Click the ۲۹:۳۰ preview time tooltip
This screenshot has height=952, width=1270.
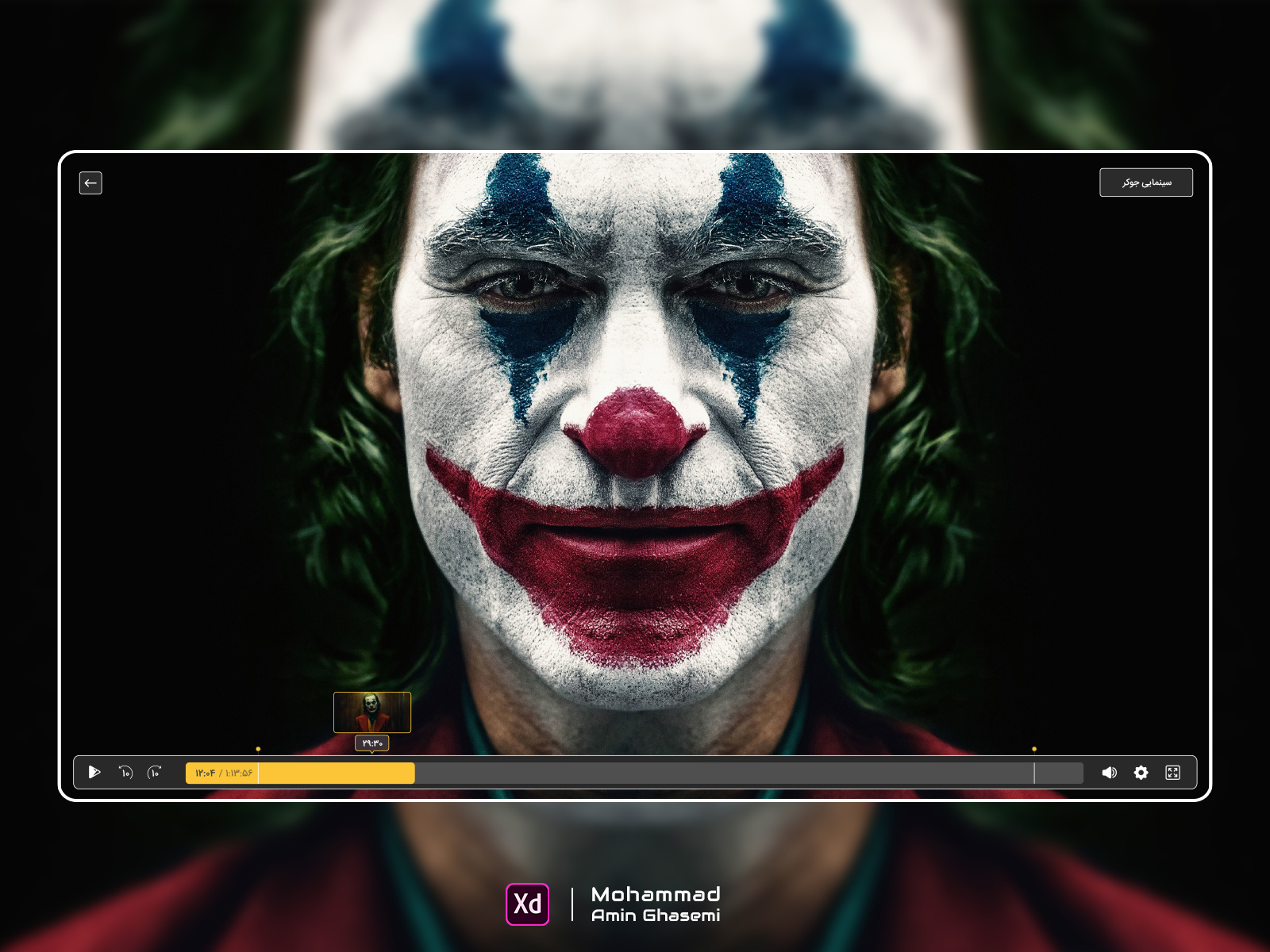pos(372,743)
